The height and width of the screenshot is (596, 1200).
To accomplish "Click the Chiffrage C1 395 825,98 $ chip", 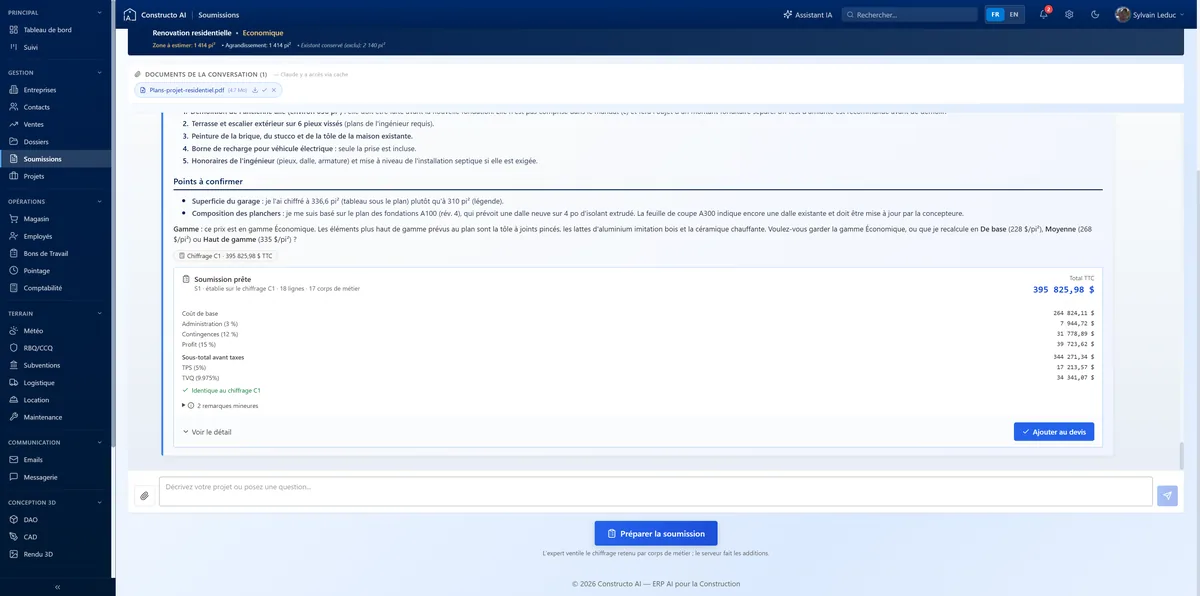I will (225, 256).
